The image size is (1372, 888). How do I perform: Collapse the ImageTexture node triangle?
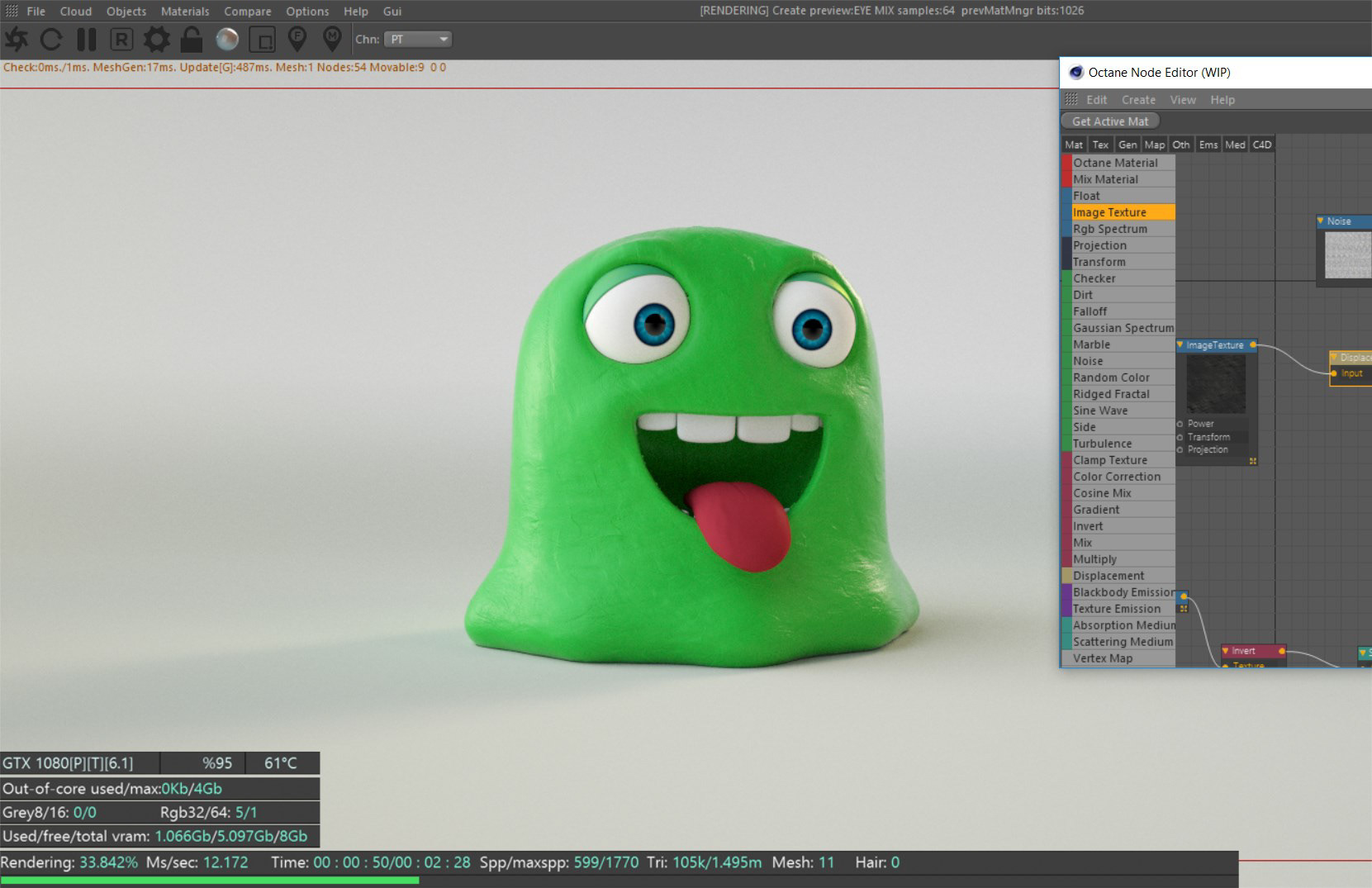coord(1180,345)
